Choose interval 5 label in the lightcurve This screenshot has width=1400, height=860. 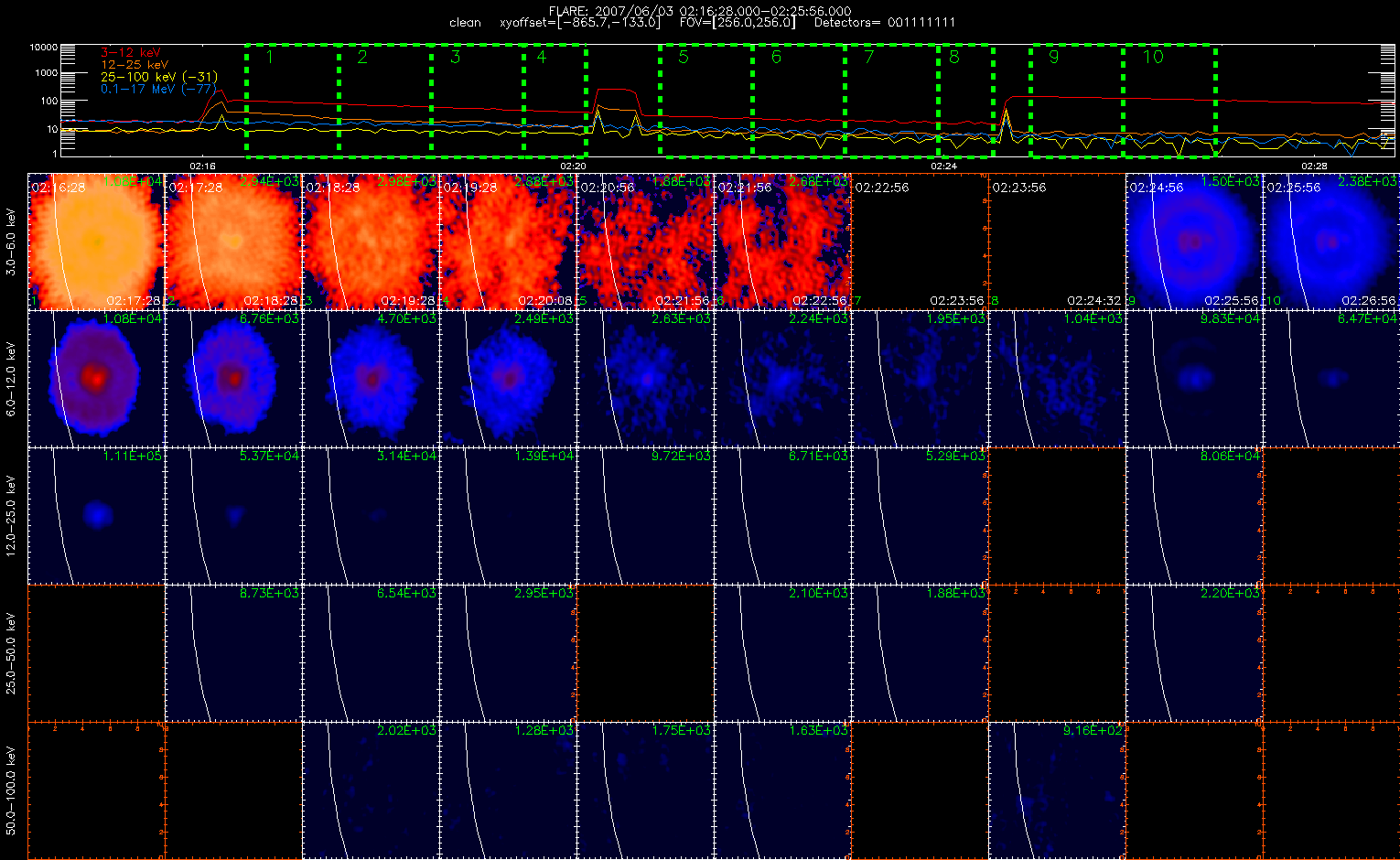pyautogui.click(x=684, y=57)
